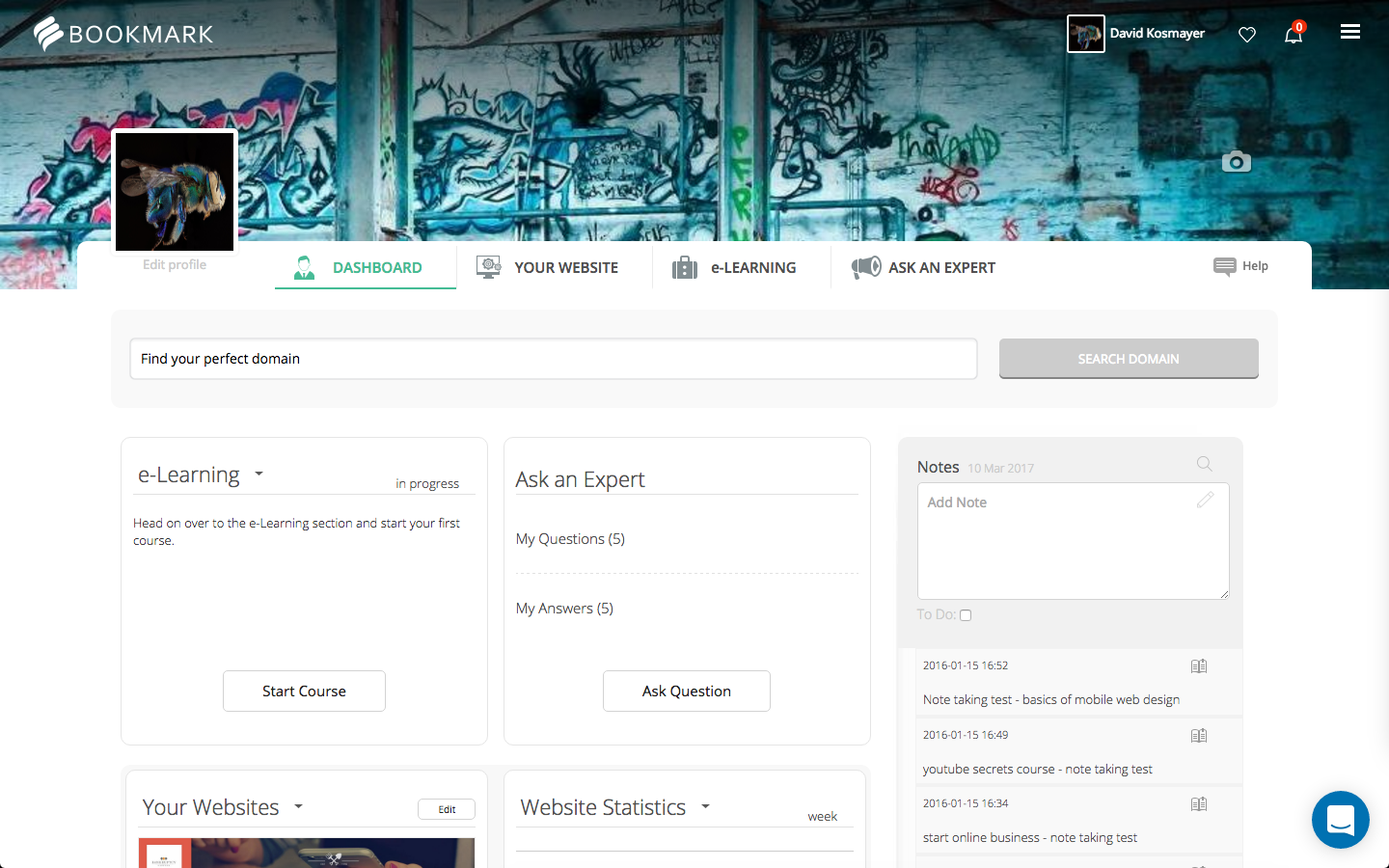Click the large bee profile picture

[x=175, y=192]
